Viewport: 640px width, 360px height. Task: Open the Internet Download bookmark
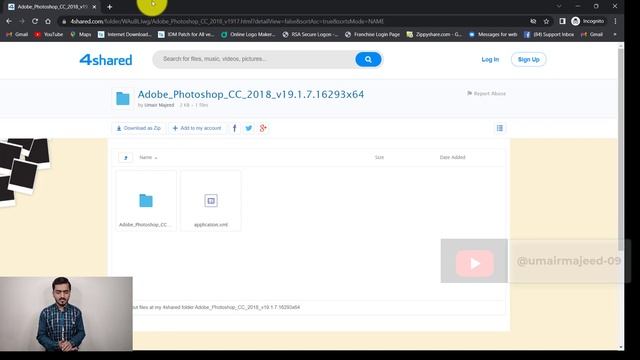coord(124,35)
